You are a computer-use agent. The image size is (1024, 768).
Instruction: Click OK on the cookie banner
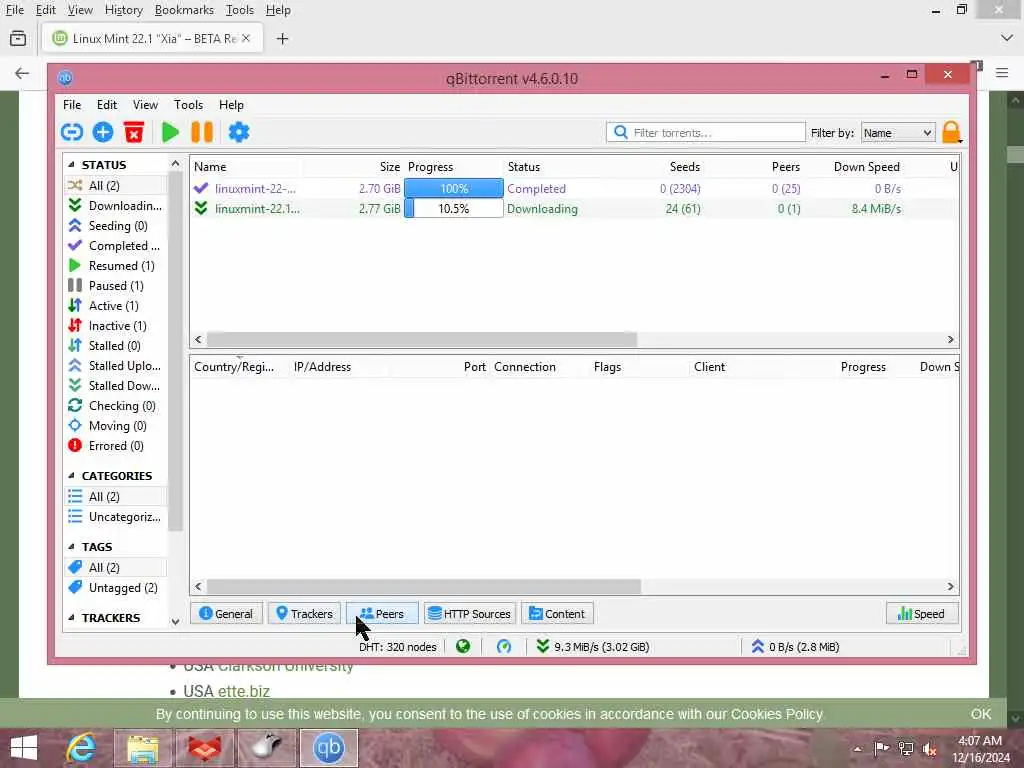(x=980, y=714)
